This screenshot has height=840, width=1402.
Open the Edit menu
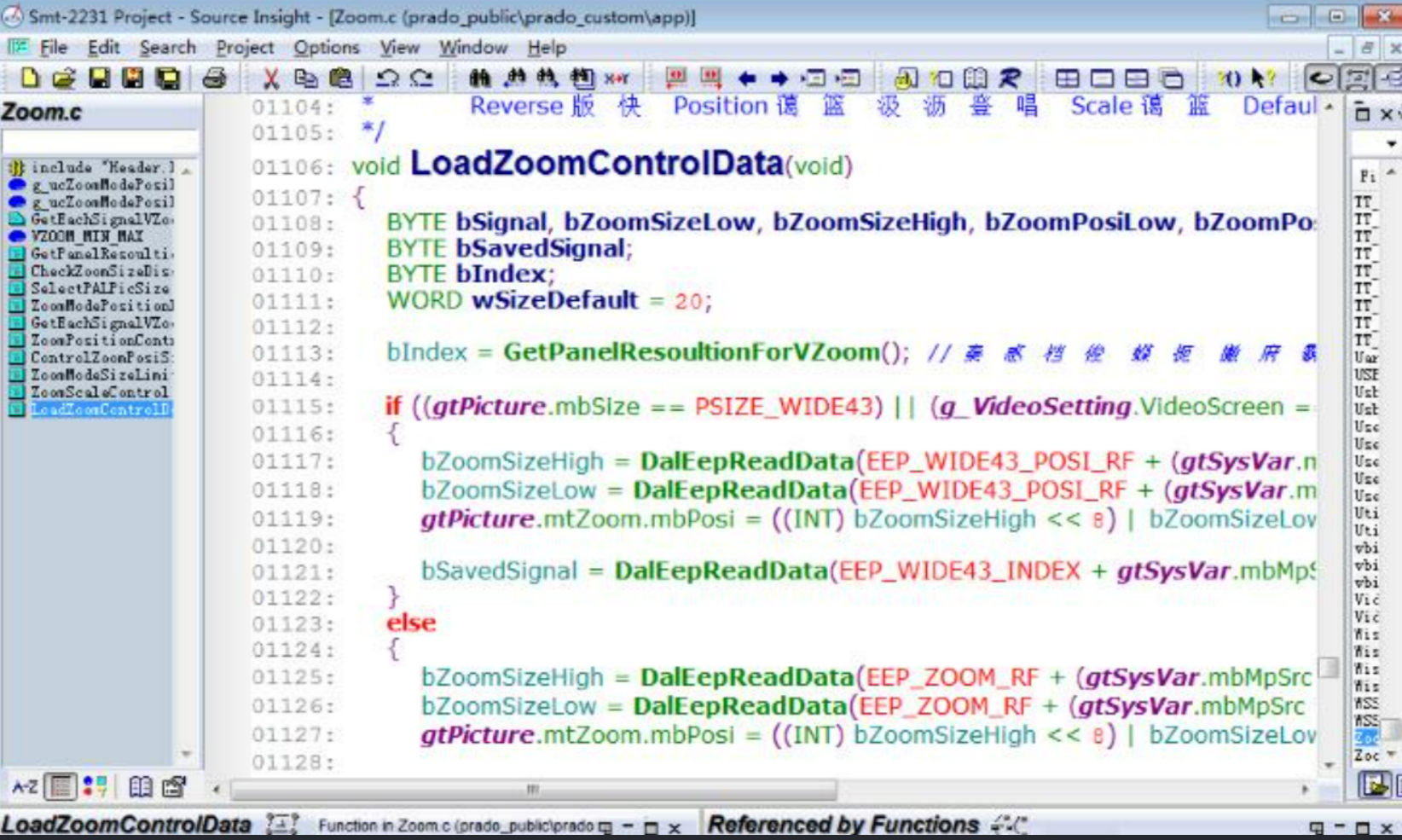(103, 48)
